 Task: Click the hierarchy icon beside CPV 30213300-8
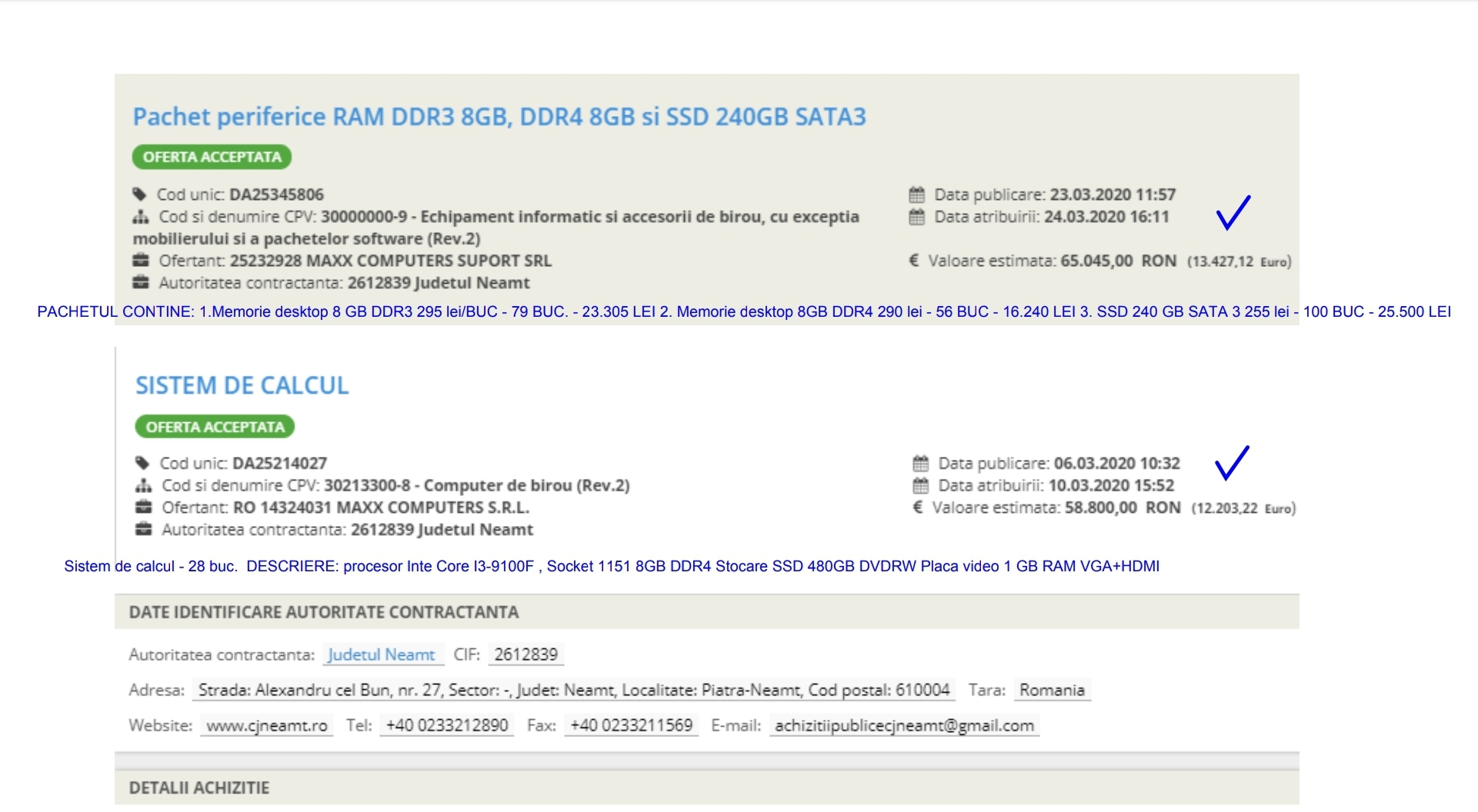pyautogui.click(x=143, y=486)
